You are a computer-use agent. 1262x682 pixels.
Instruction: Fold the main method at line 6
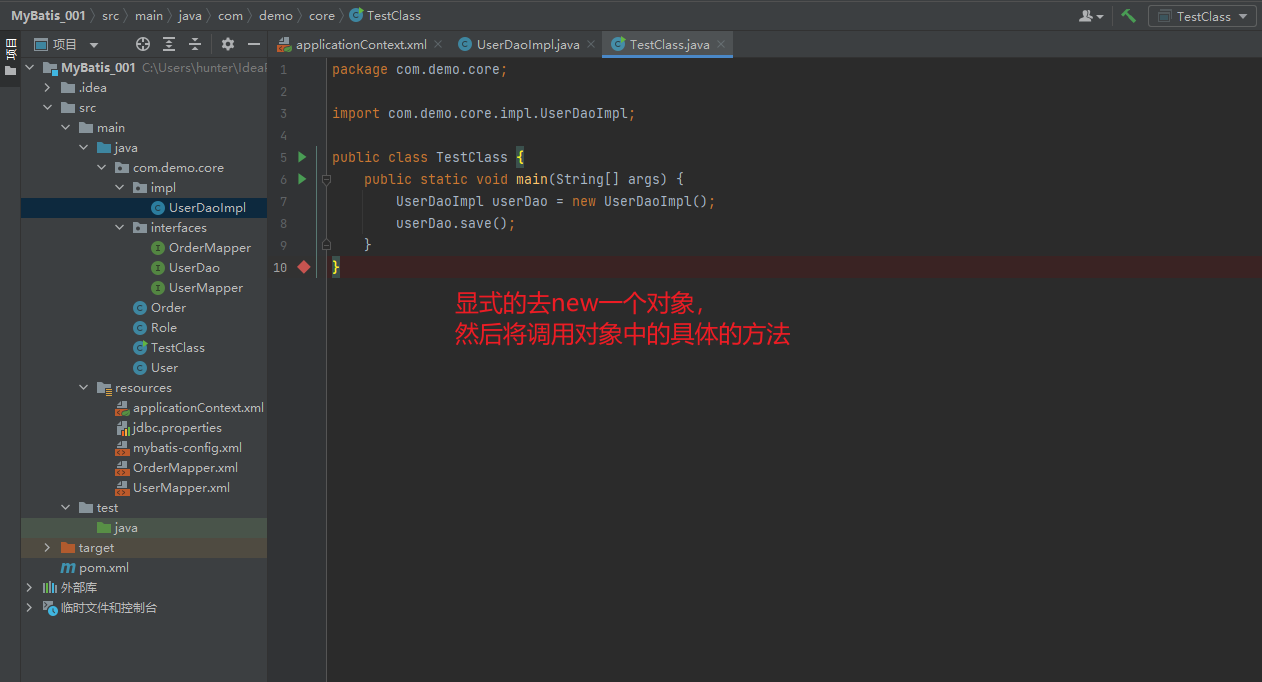pos(326,180)
